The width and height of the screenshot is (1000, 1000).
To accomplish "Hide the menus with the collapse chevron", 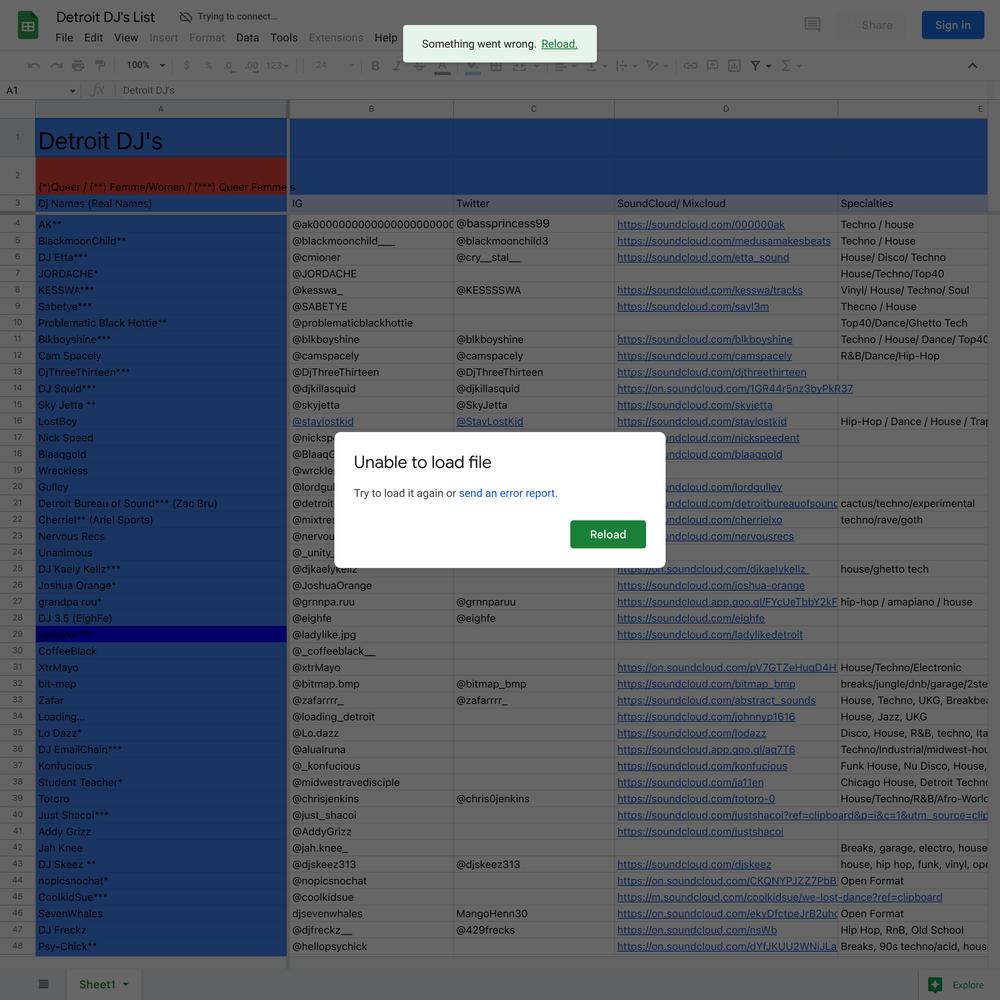I will click(972, 66).
